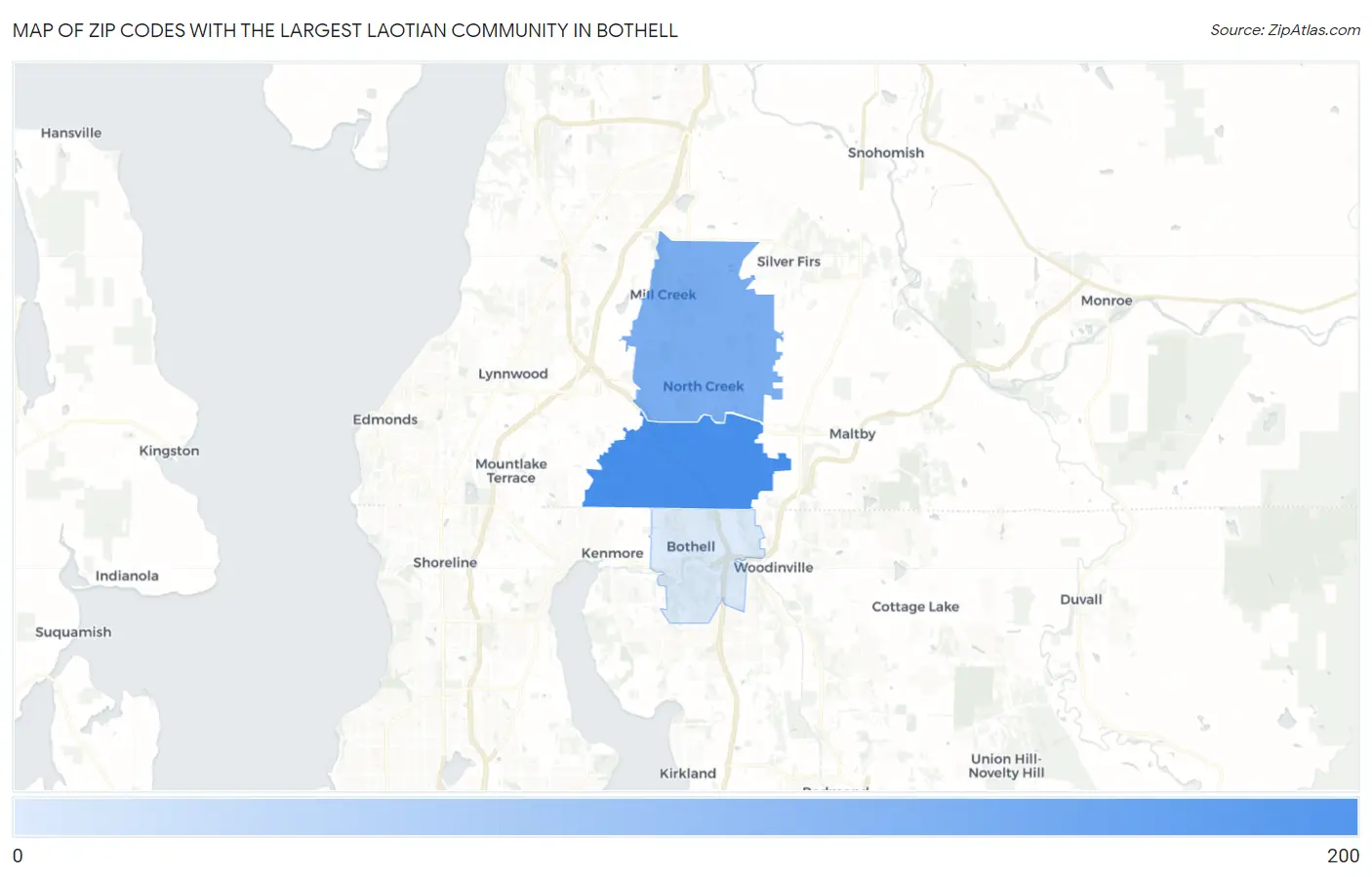Click the Mountlake Terrace map label
Screen dimensions: 1372x877
click(510, 471)
